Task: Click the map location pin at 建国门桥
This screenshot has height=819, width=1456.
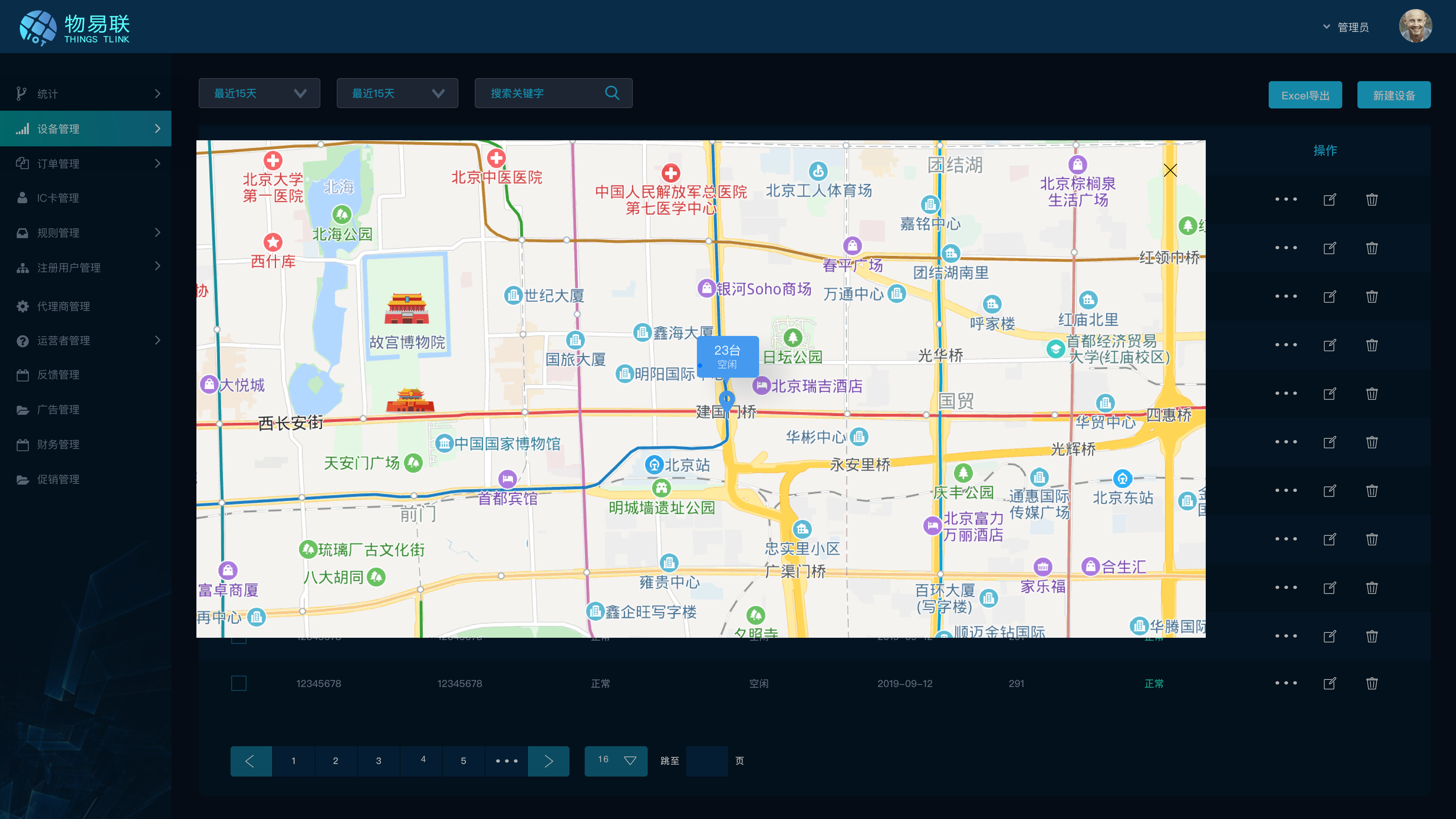Action: [726, 400]
